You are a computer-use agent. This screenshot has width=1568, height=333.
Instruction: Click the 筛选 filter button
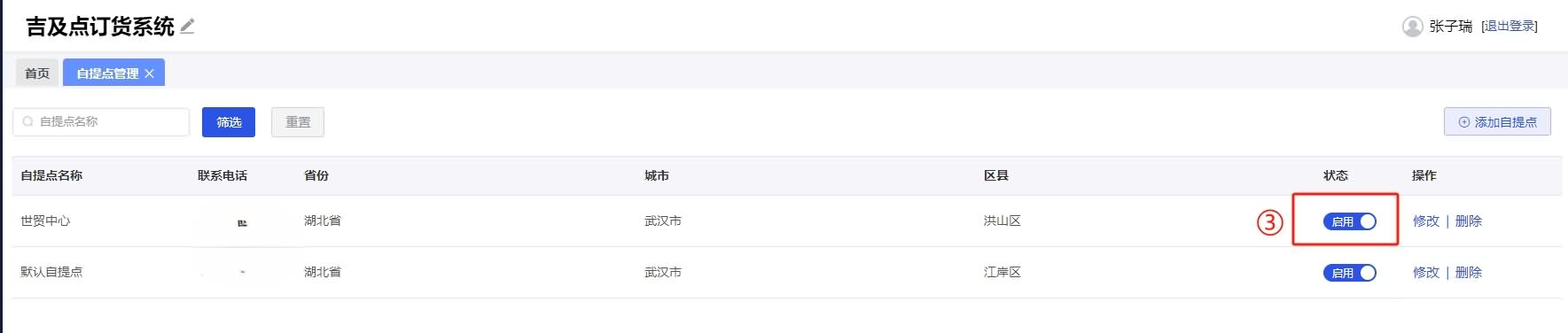(229, 122)
